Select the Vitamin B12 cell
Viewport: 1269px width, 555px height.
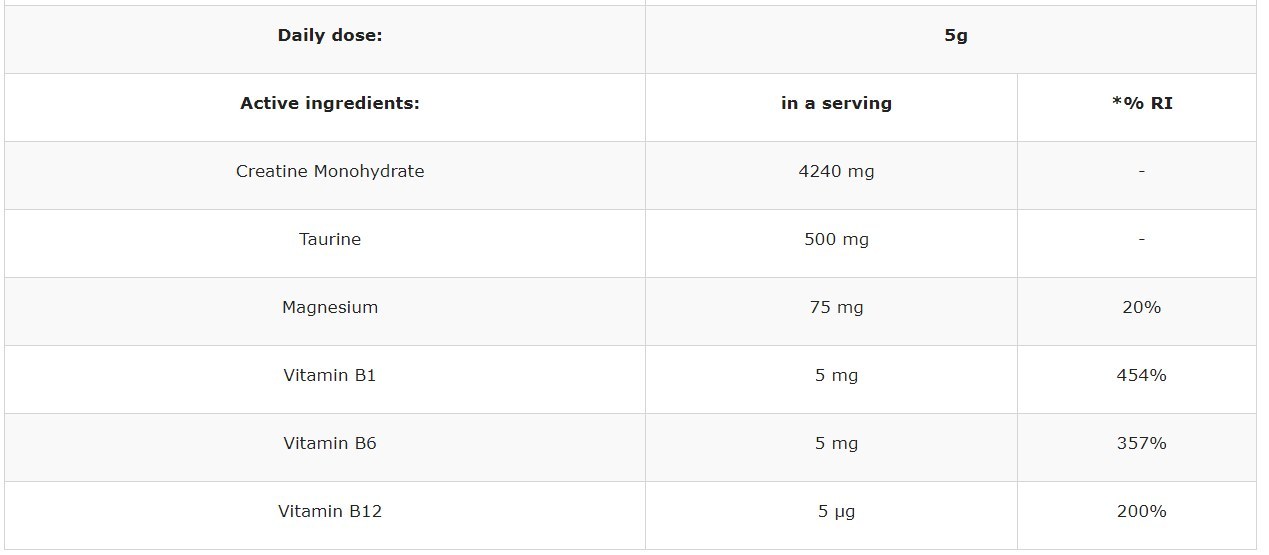[x=330, y=511]
